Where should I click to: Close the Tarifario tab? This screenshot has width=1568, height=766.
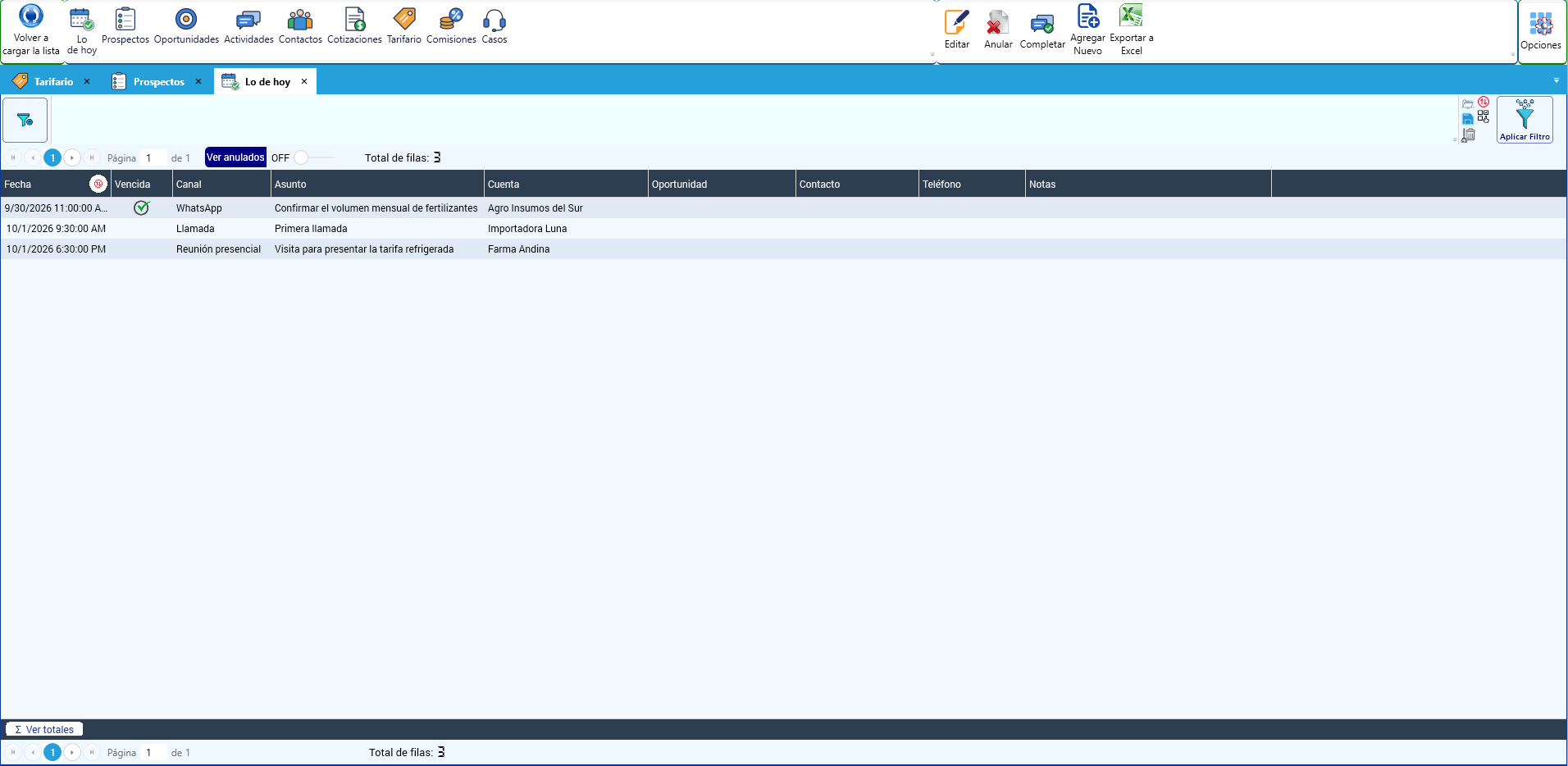point(87,81)
